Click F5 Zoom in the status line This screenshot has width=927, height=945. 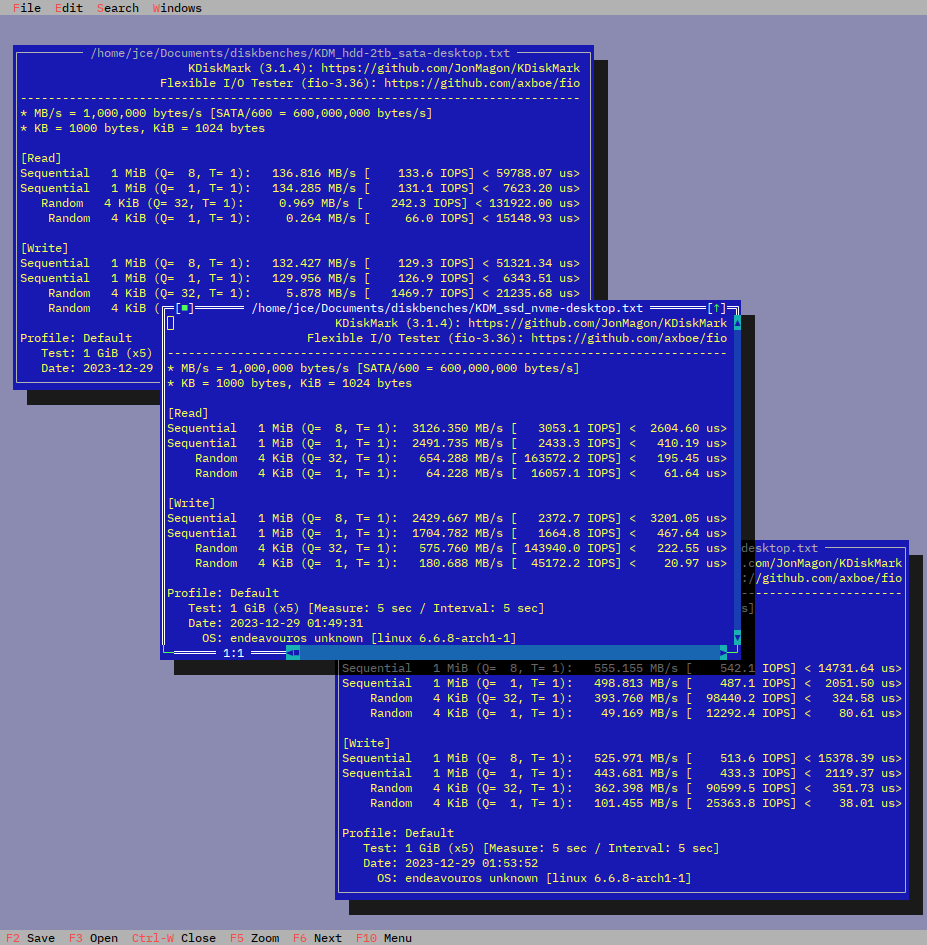(x=254, y=938)
